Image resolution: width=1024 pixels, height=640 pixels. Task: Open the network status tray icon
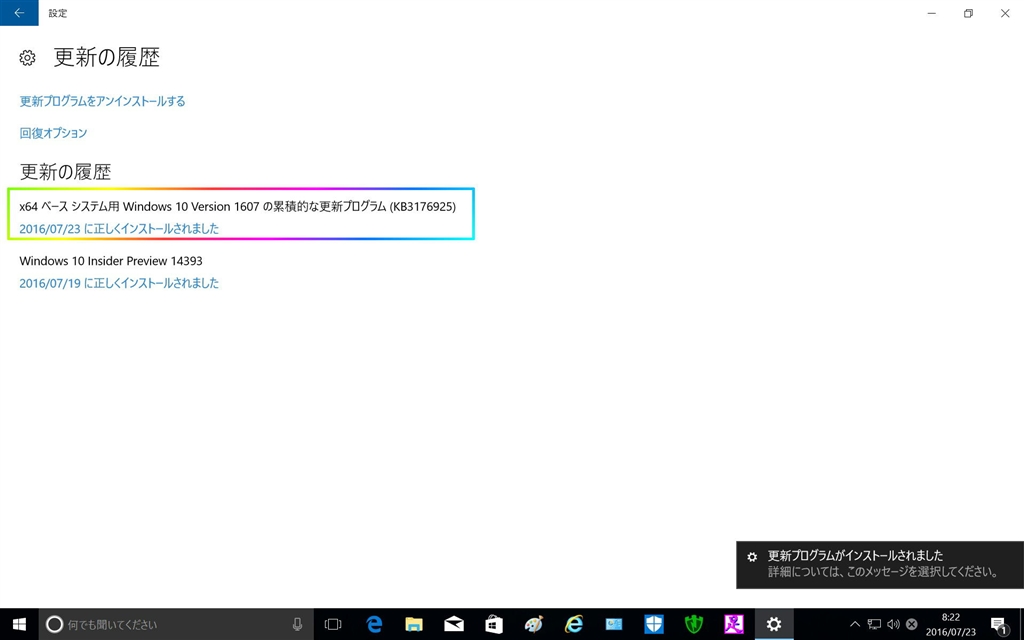click(x=874, y=624)
